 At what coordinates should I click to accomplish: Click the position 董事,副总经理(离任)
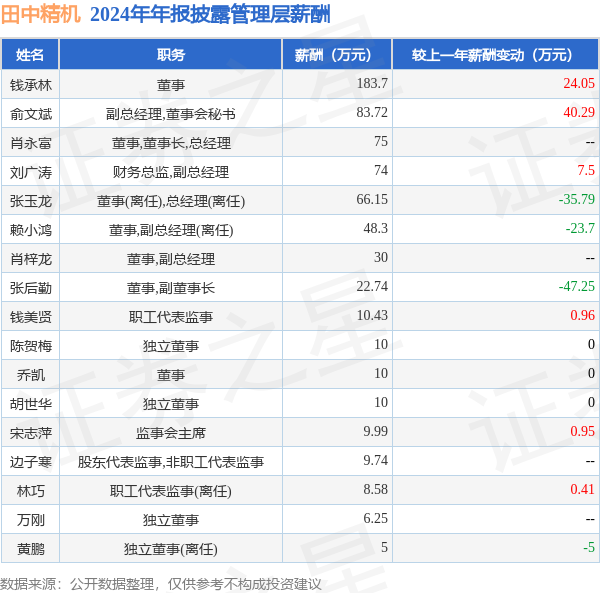pyautogui.click(x=171, y=230)
